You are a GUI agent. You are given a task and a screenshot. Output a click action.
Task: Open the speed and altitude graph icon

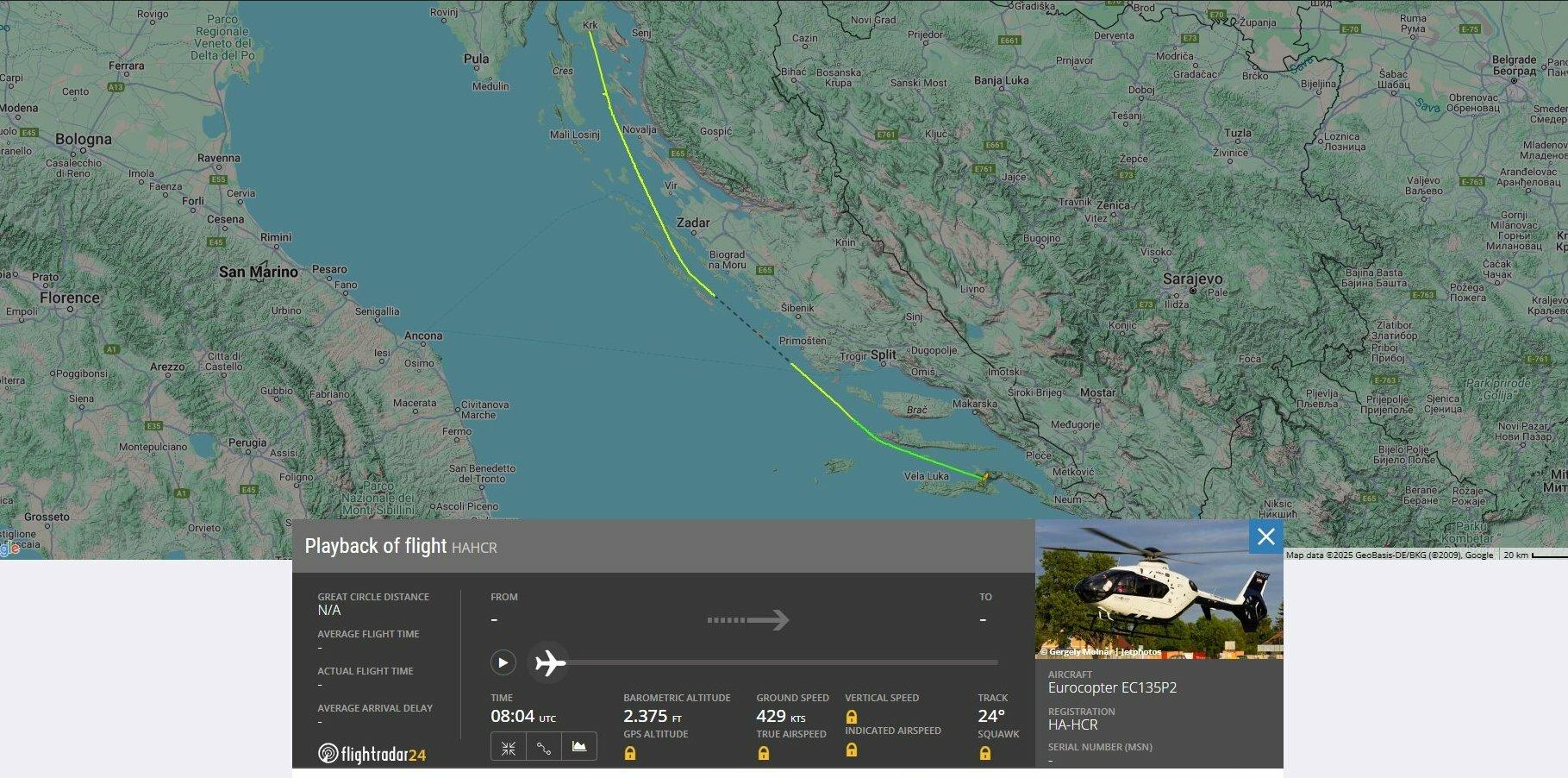pos(579,747)
